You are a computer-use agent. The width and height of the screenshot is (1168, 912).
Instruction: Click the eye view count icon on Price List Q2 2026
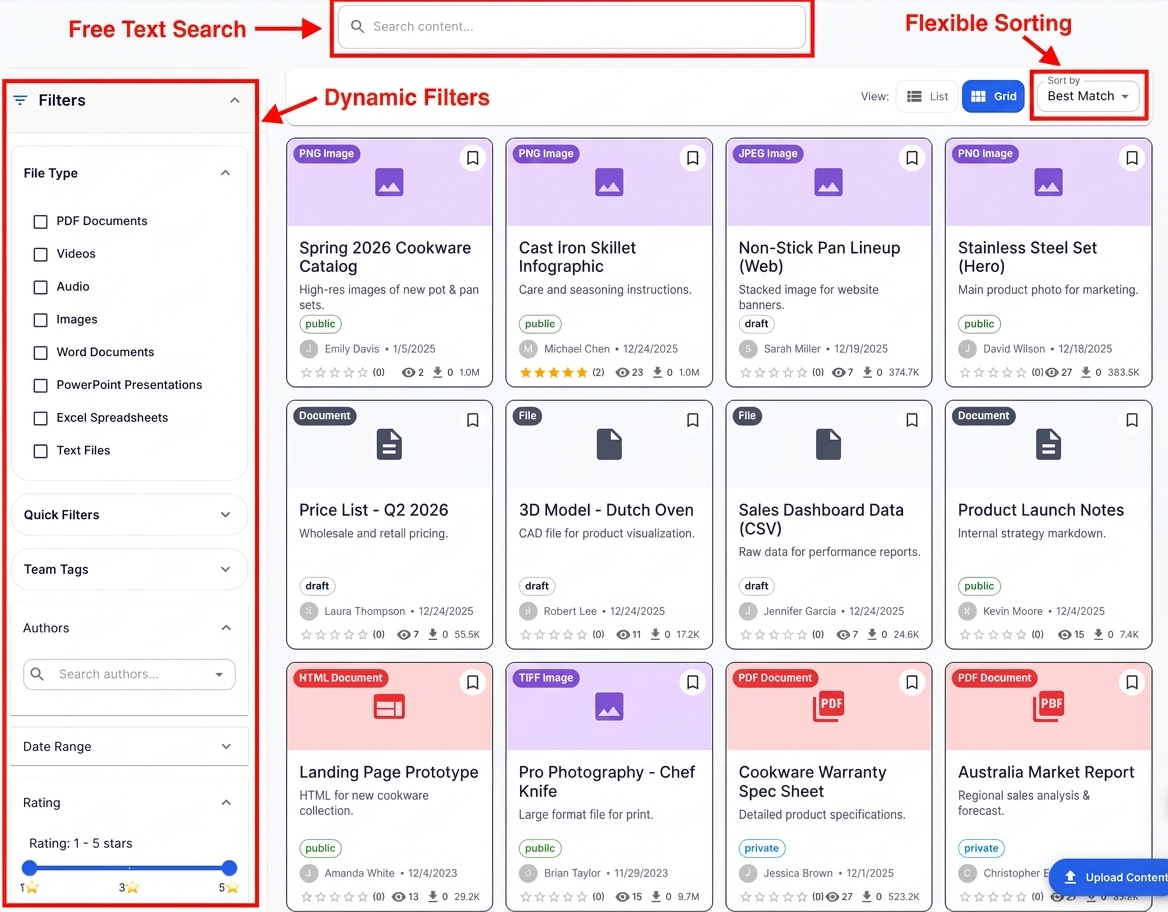point(404,634)
